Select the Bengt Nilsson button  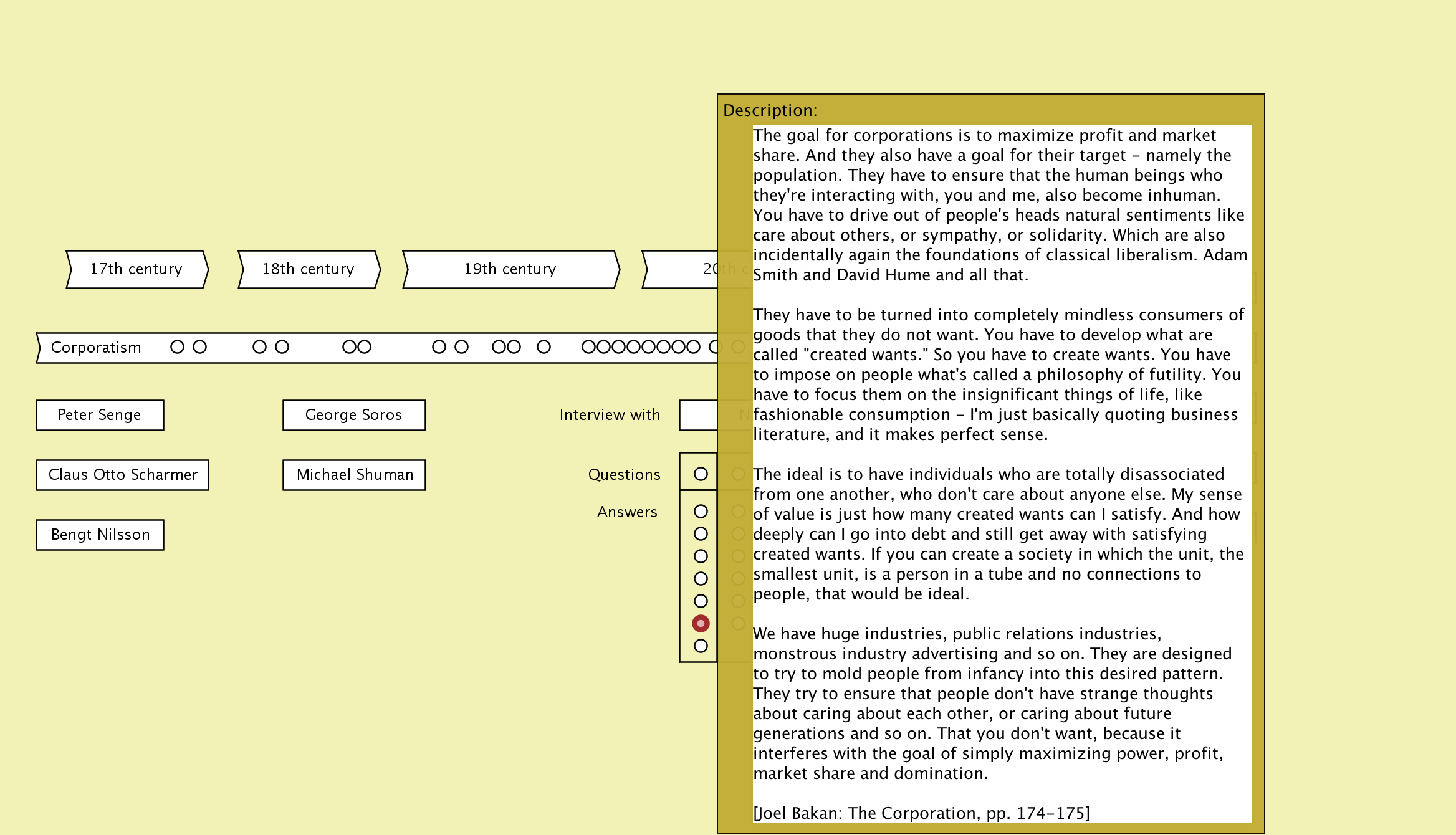(x=100, y=535)
